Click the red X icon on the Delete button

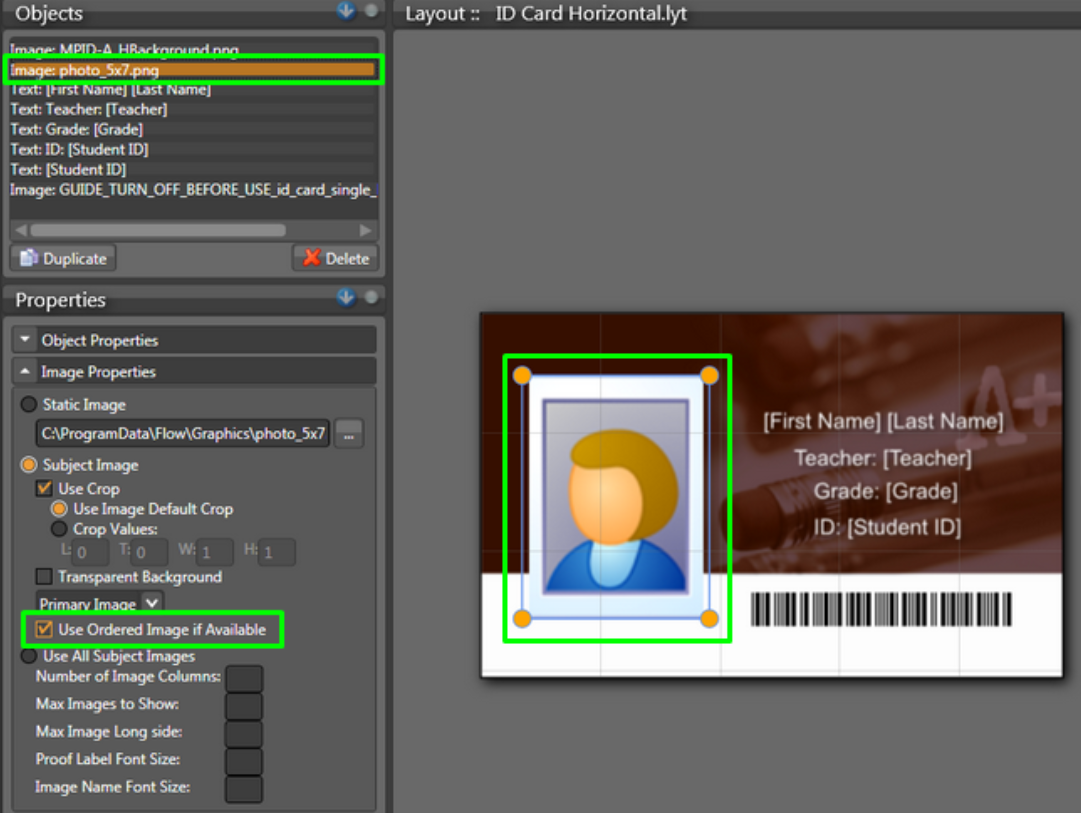(309, 257)
